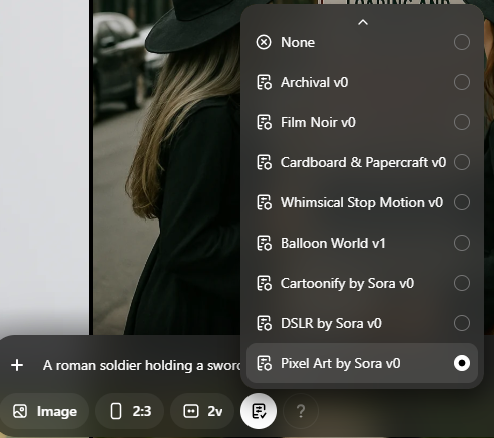Click the Cartoonify by Sora v0 preset icon
Image resolution: width=494 pixels, height=438 pixels.
[264, 283]
